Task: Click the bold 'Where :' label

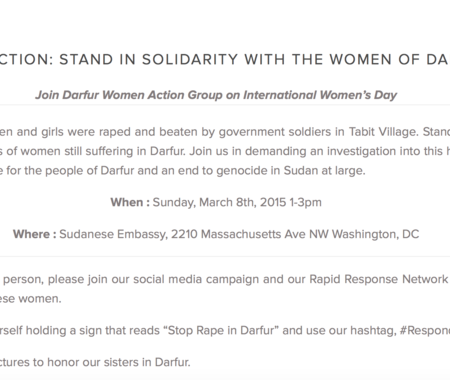Action: (34, 234)
